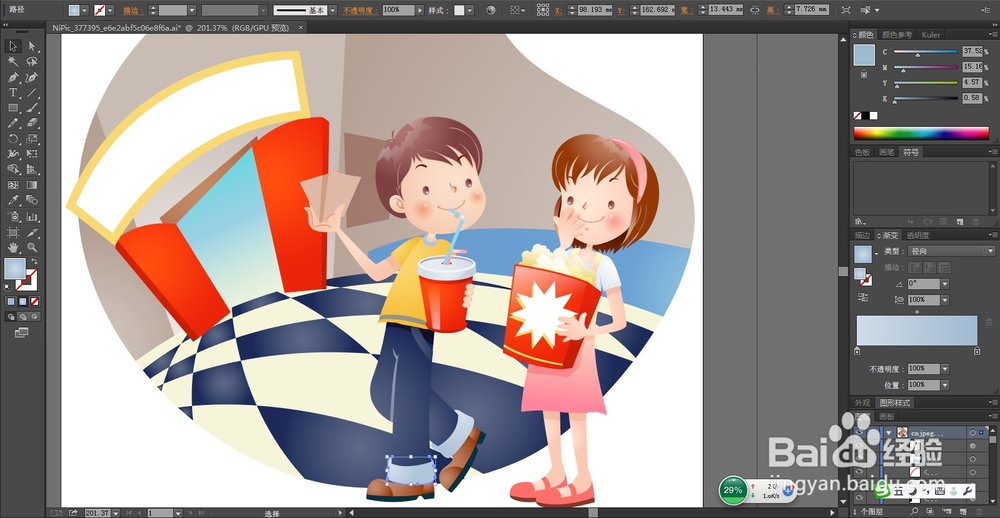Select the Pencil tool
1000x518 pixels.
tap(13, 123)
